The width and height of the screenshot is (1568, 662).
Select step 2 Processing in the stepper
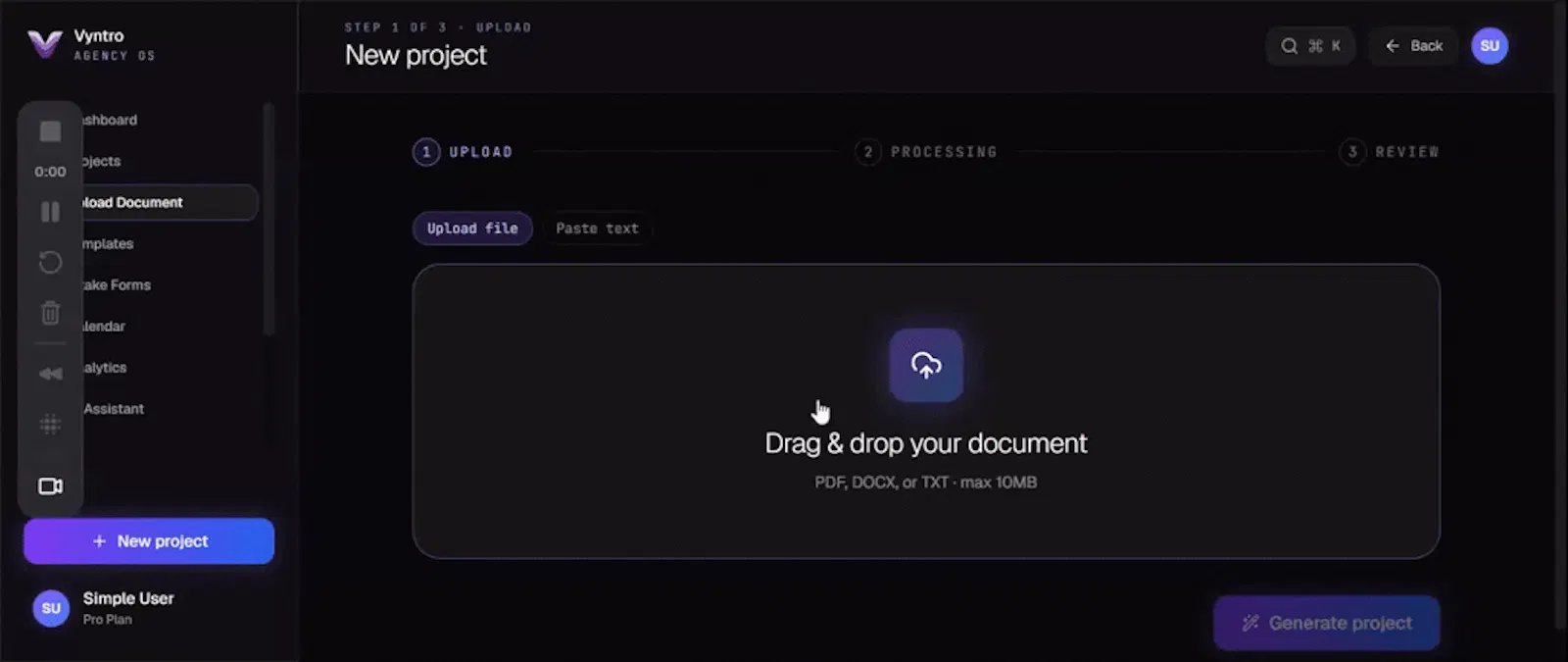click(x=926, y=152)
